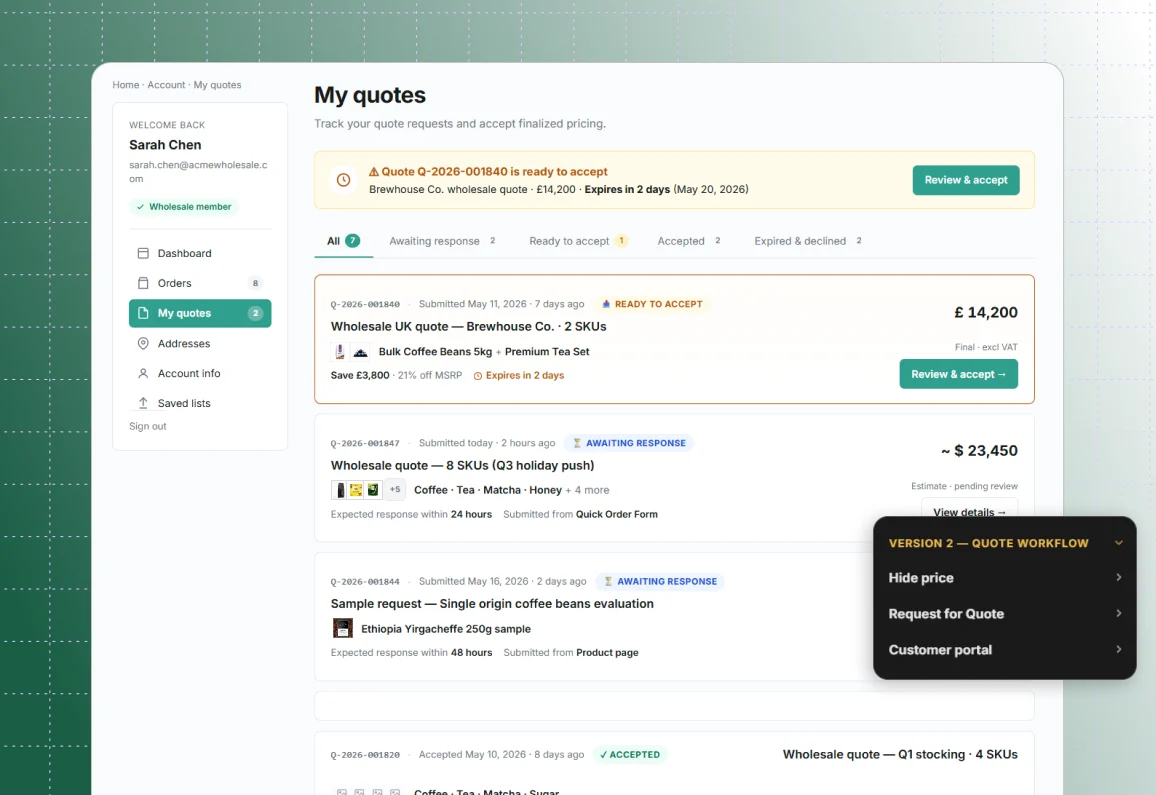
Task: Go to Home via the breadcrumb
Action: pos(125,85)
